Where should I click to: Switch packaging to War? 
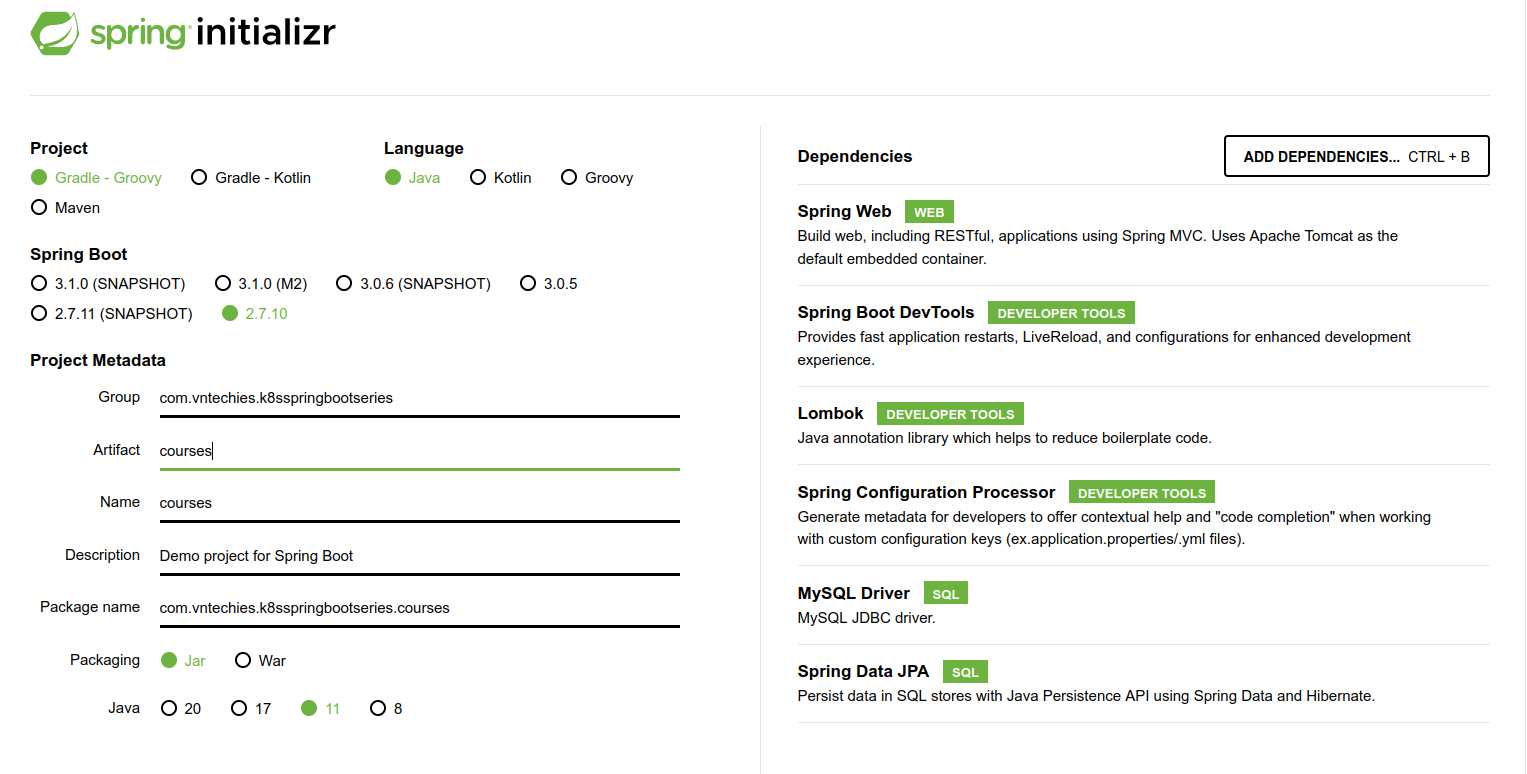[243, 661]
